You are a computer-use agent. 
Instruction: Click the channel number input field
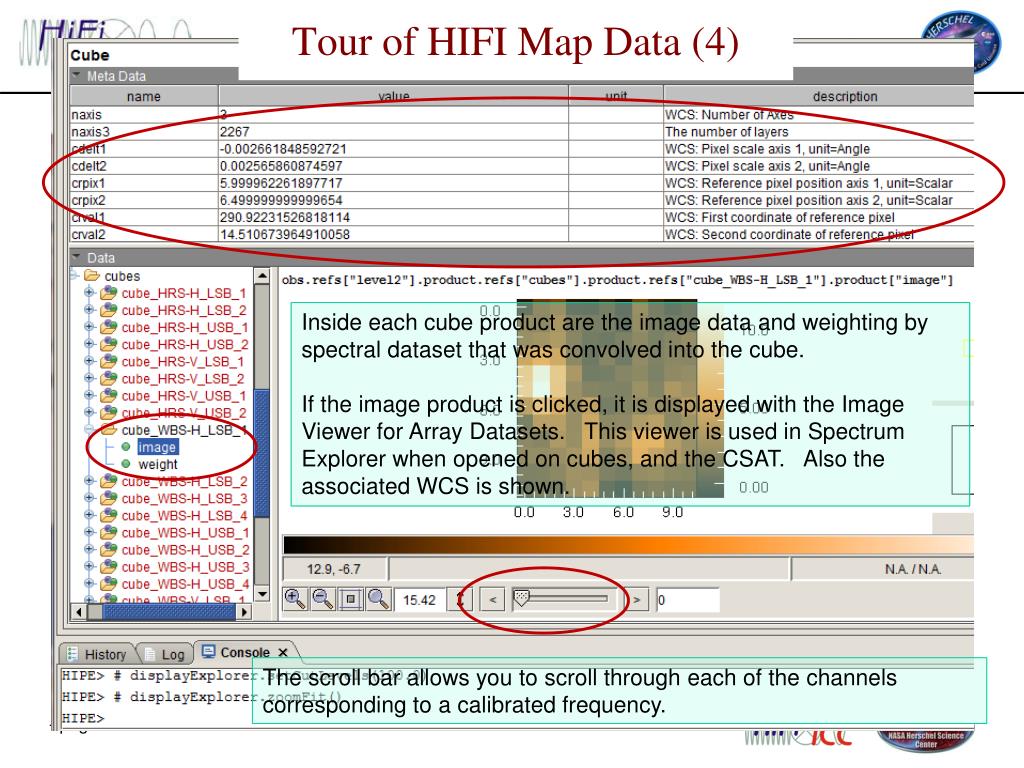point(688,600)
